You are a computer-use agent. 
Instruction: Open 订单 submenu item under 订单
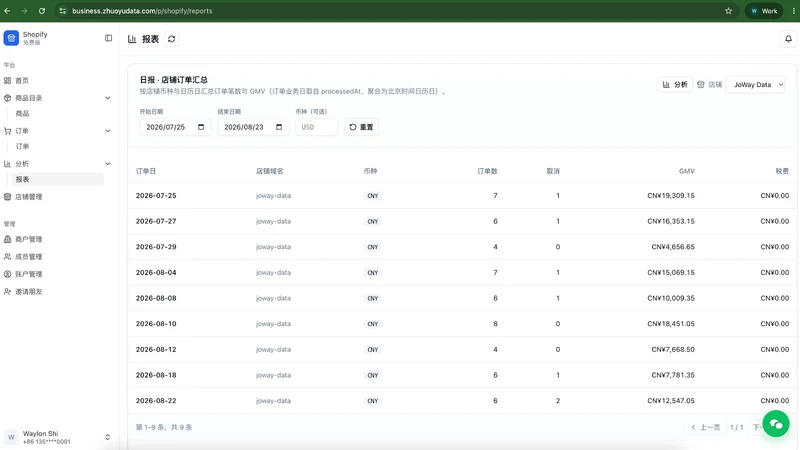pyautogui.click(x=22, y=146)
